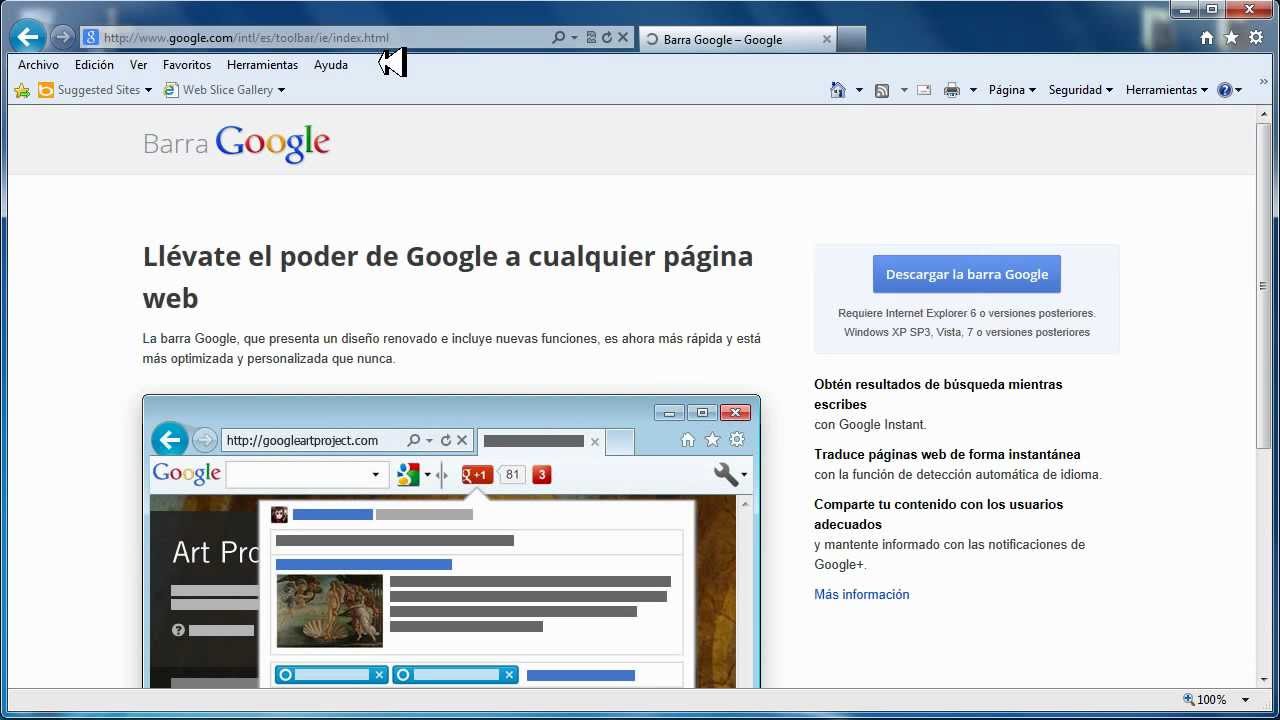Stop loading with the address bar X

tap(623, 38)
